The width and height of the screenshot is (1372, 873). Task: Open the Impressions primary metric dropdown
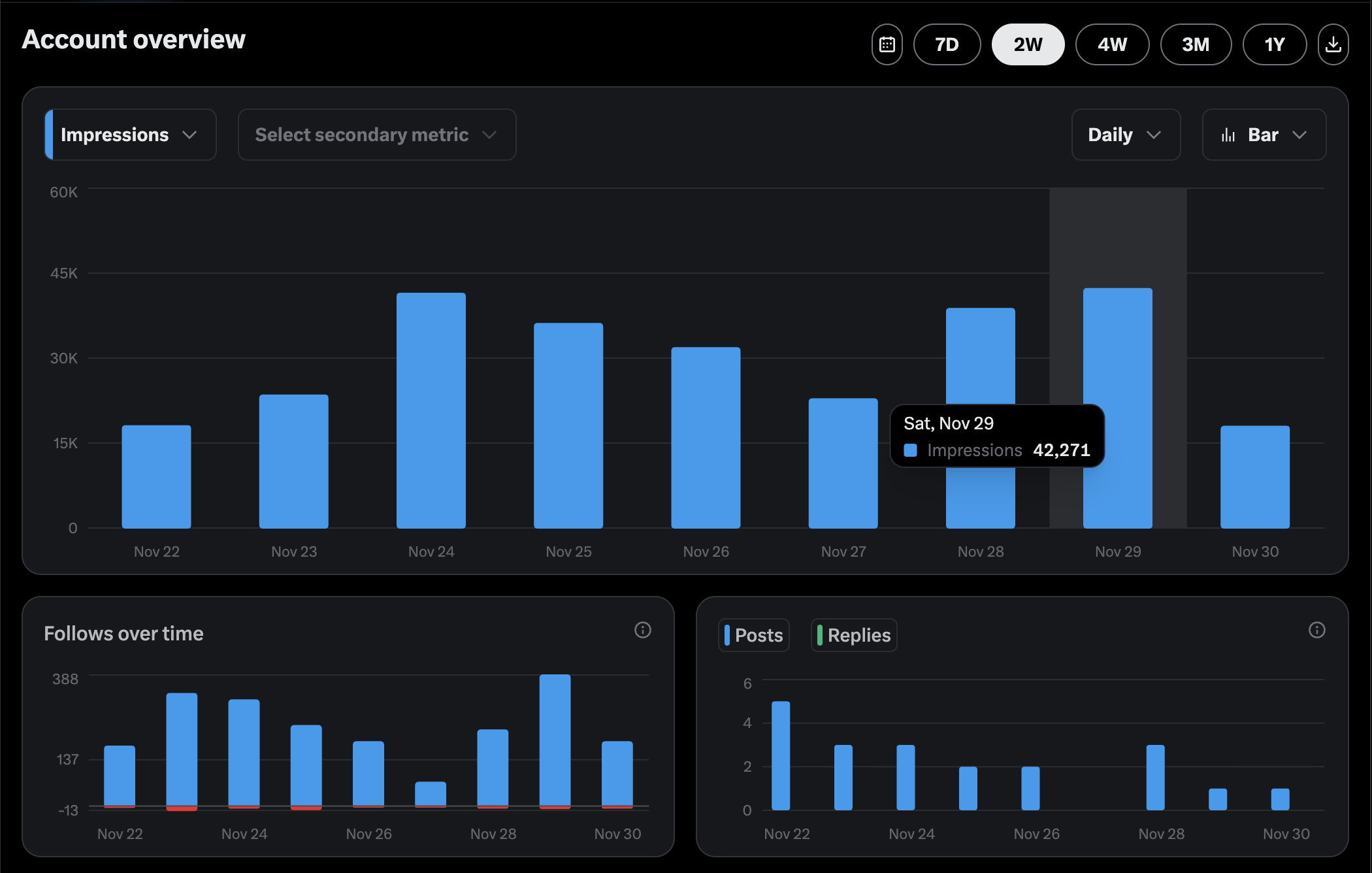click(x=130, y=135)
